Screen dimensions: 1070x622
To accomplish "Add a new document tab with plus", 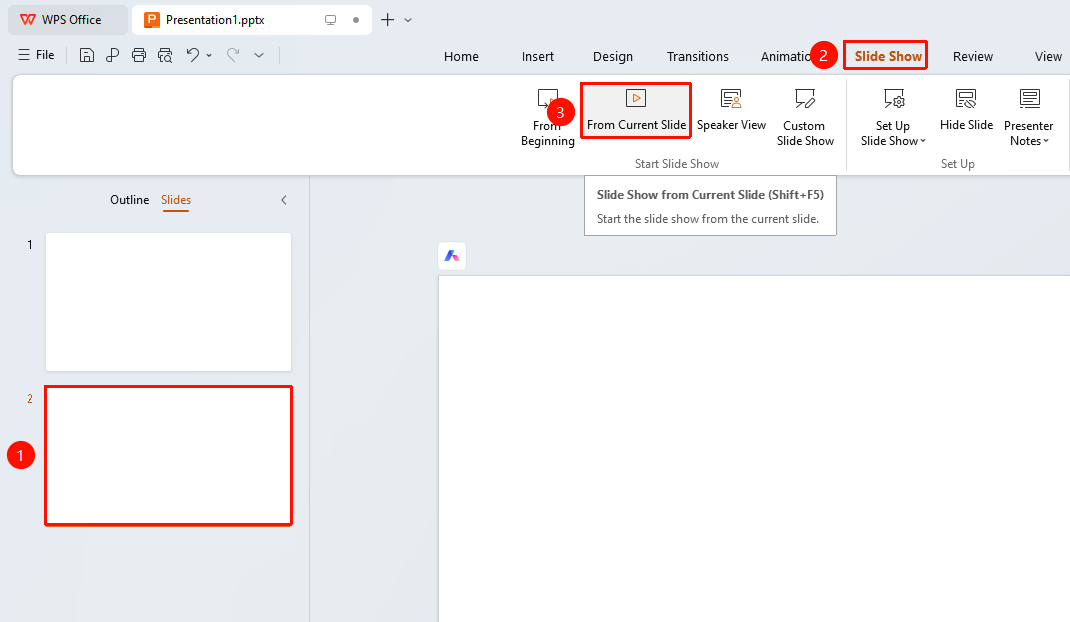I will point(388,20).
